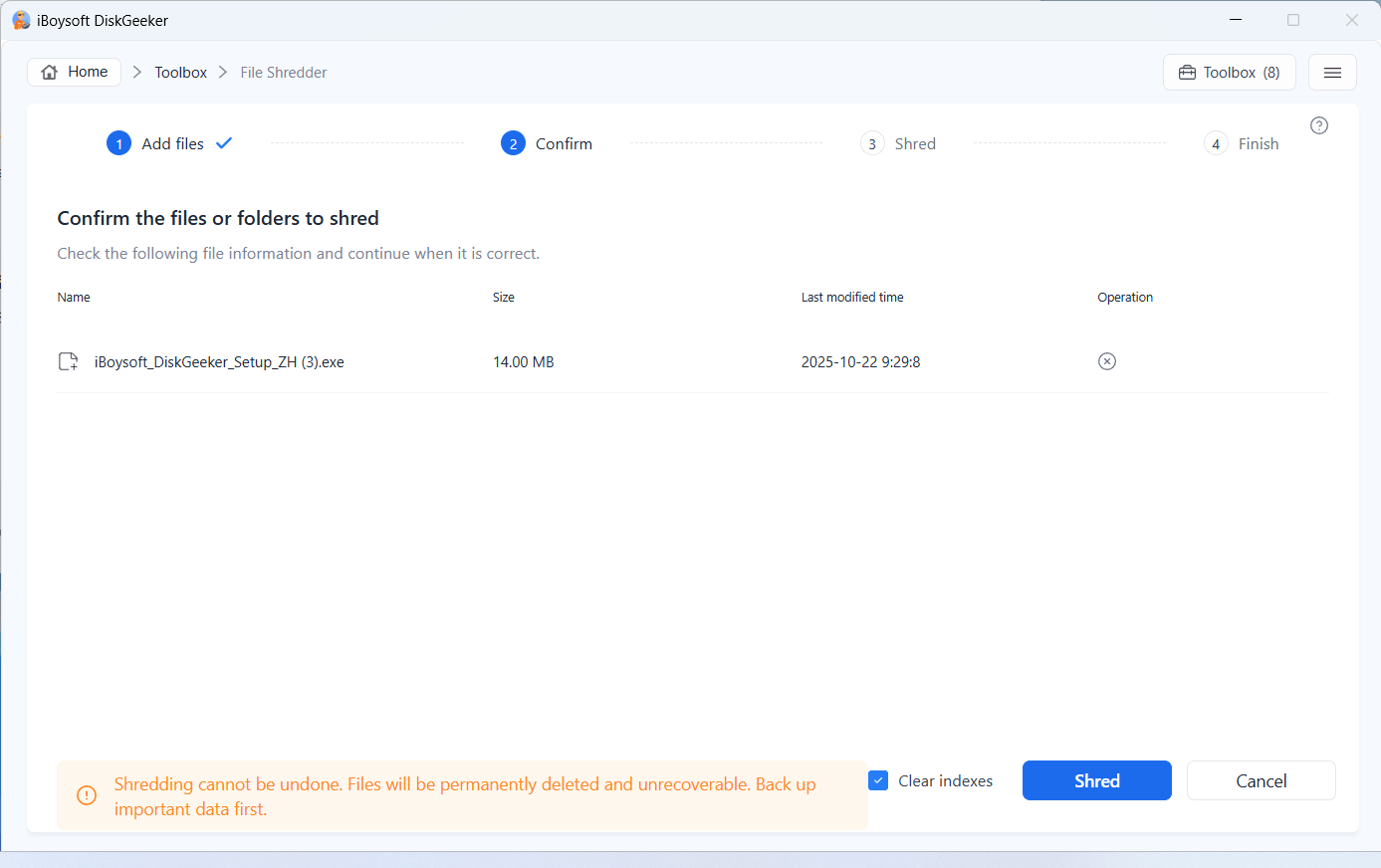Close the iBoysoft DiskGeeker window
This screenshot has width=1381, height=868.
point(1352,20)
